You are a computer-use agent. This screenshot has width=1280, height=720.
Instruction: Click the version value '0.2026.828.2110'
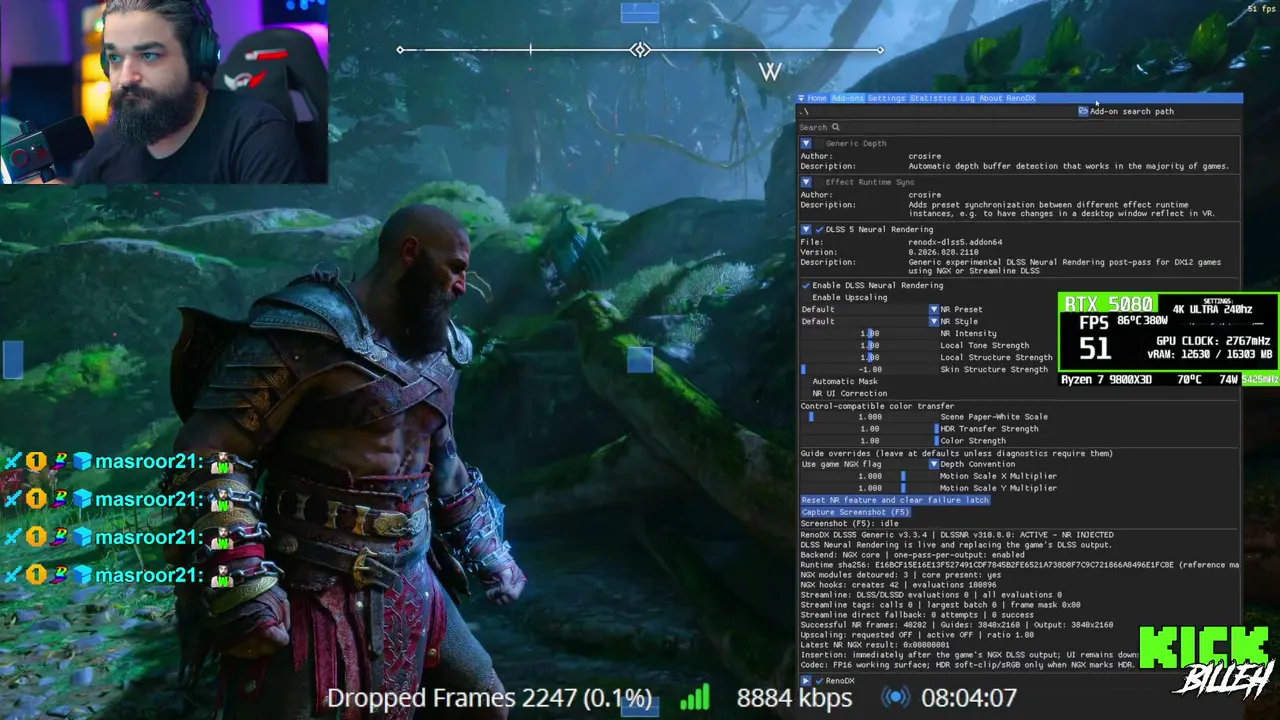tap(944, 252)
